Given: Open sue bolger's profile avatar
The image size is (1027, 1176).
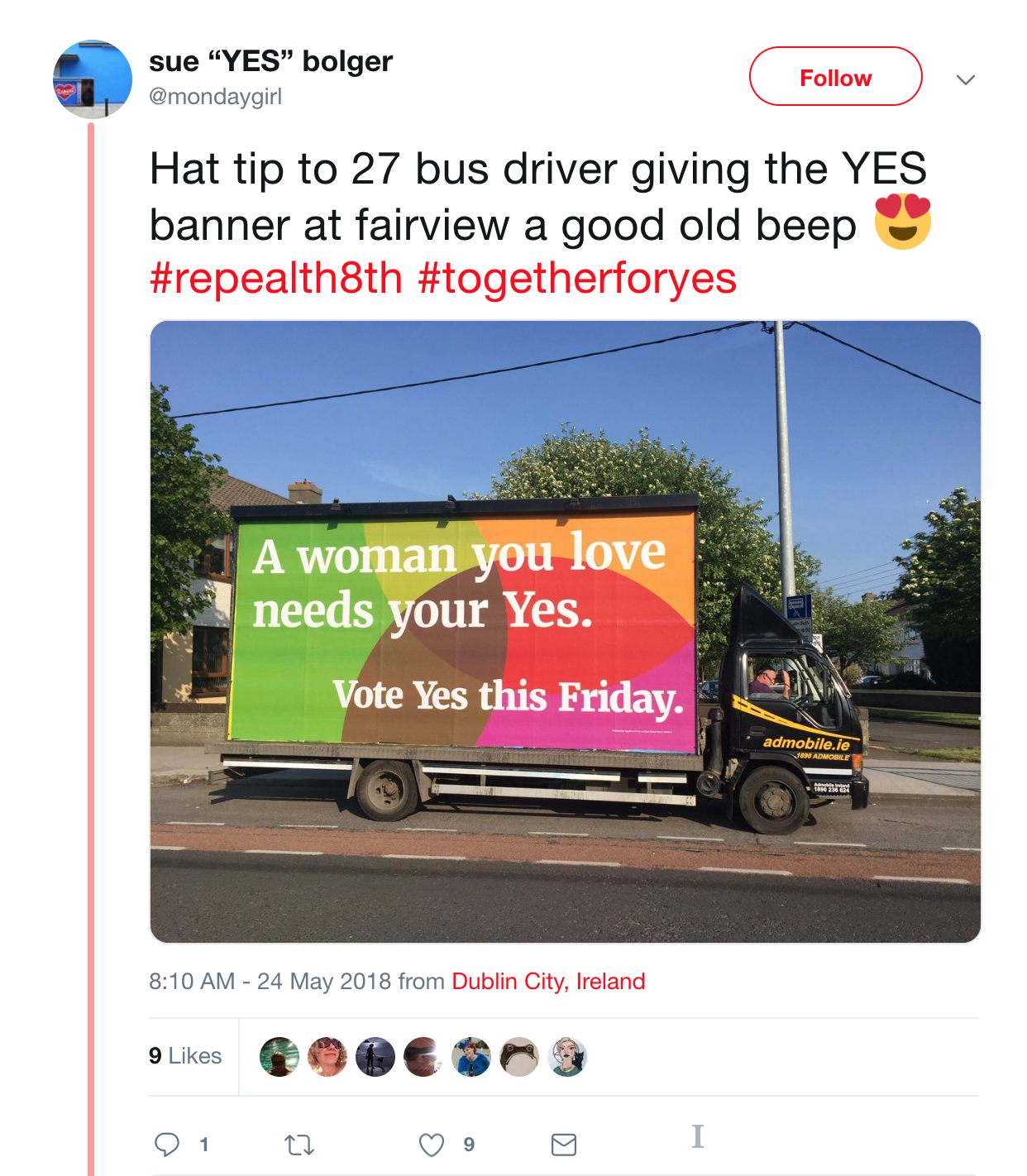Looking at the screenshot, I should tap(93, 79).
